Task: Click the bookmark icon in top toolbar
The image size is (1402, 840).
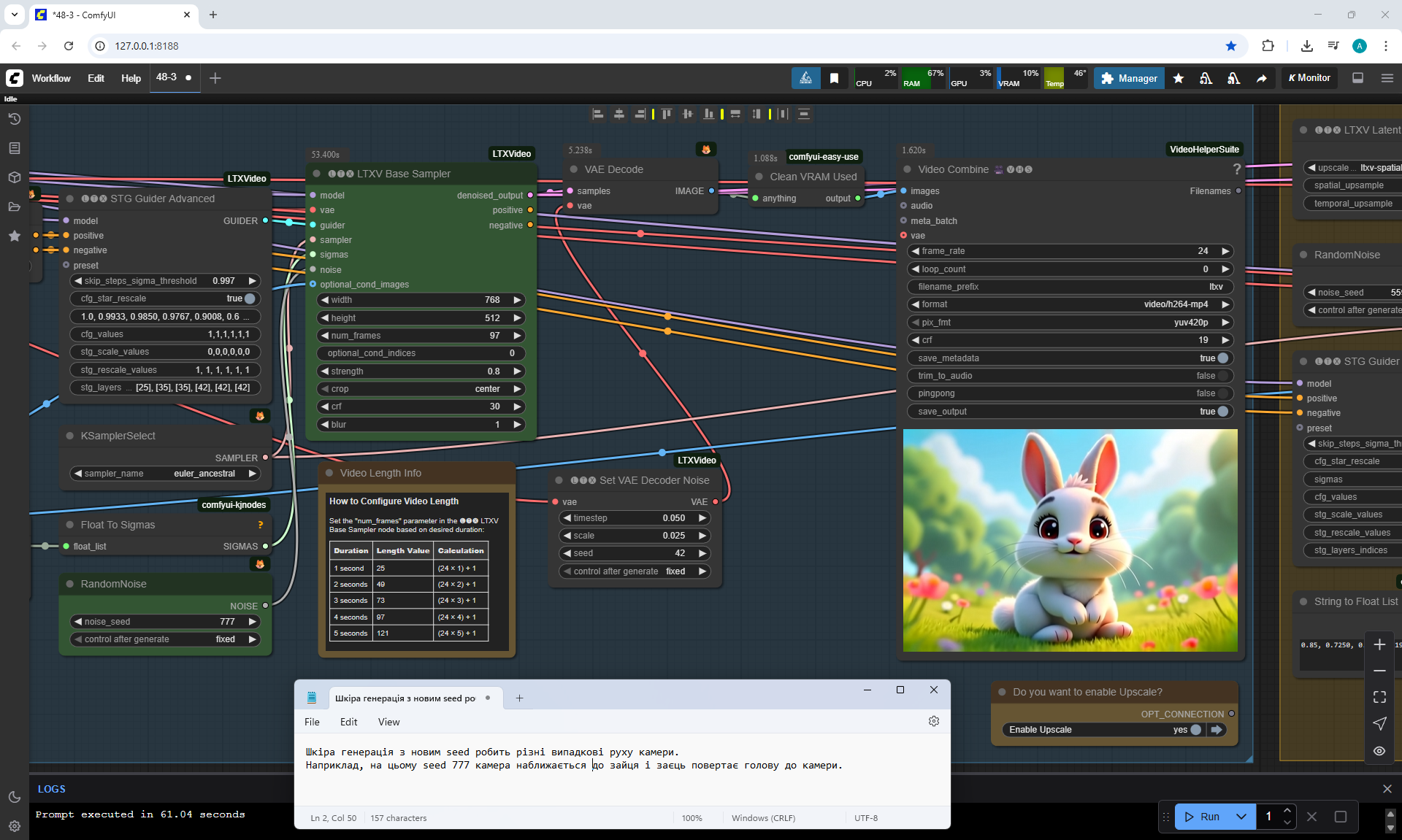Action: (x=834, y=78)
